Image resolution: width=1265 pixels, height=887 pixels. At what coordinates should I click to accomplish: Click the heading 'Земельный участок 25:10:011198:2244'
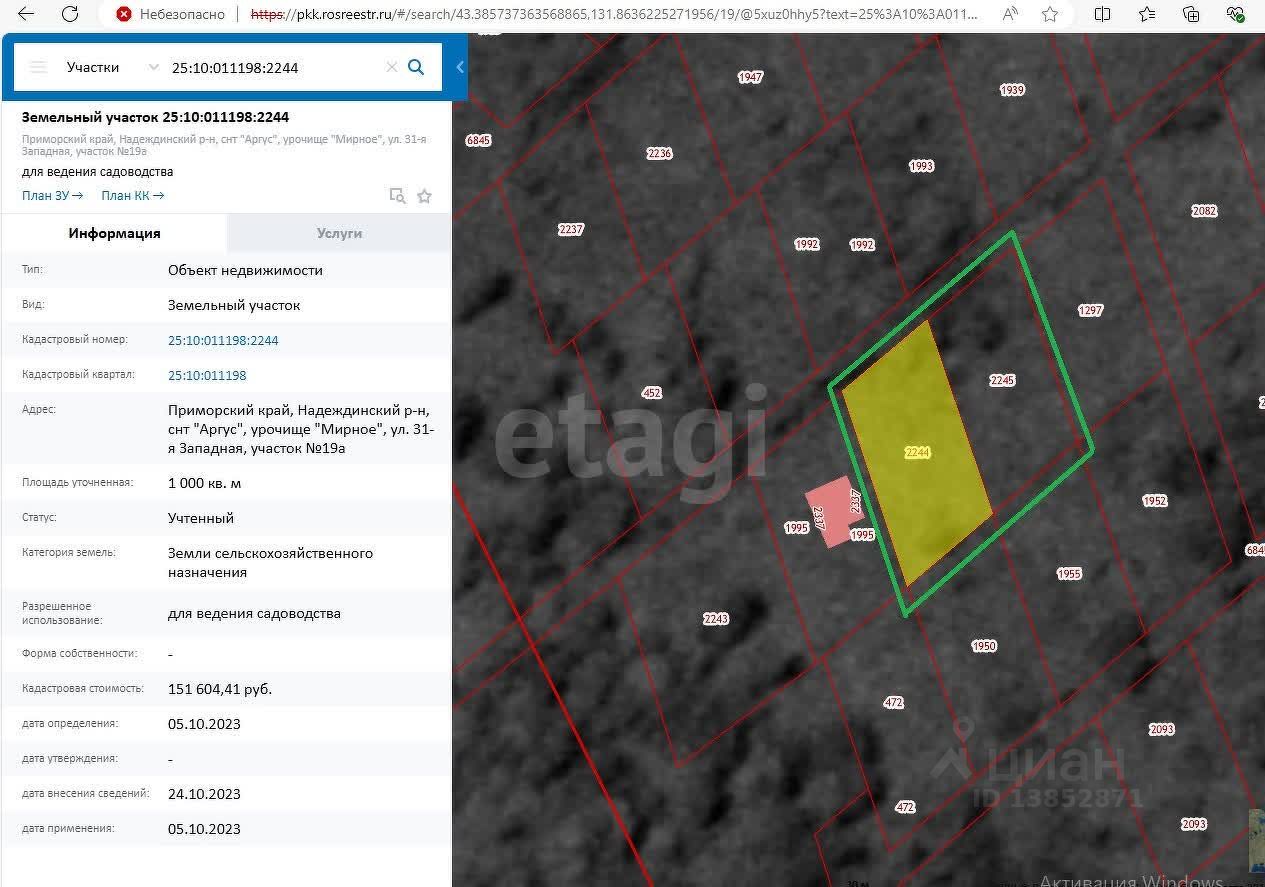155,117
